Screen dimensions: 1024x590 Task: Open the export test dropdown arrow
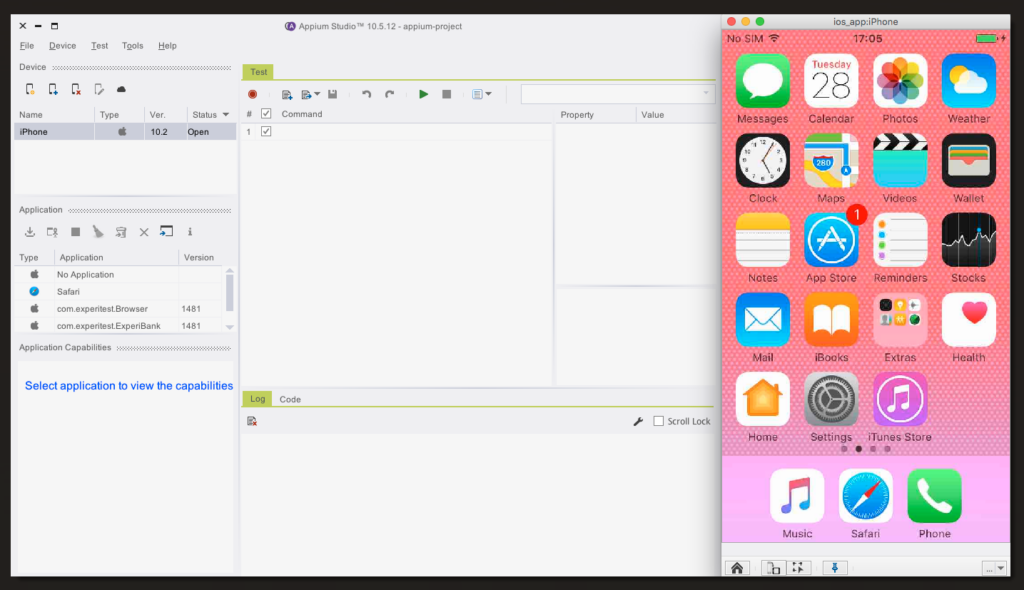[317, 94]
